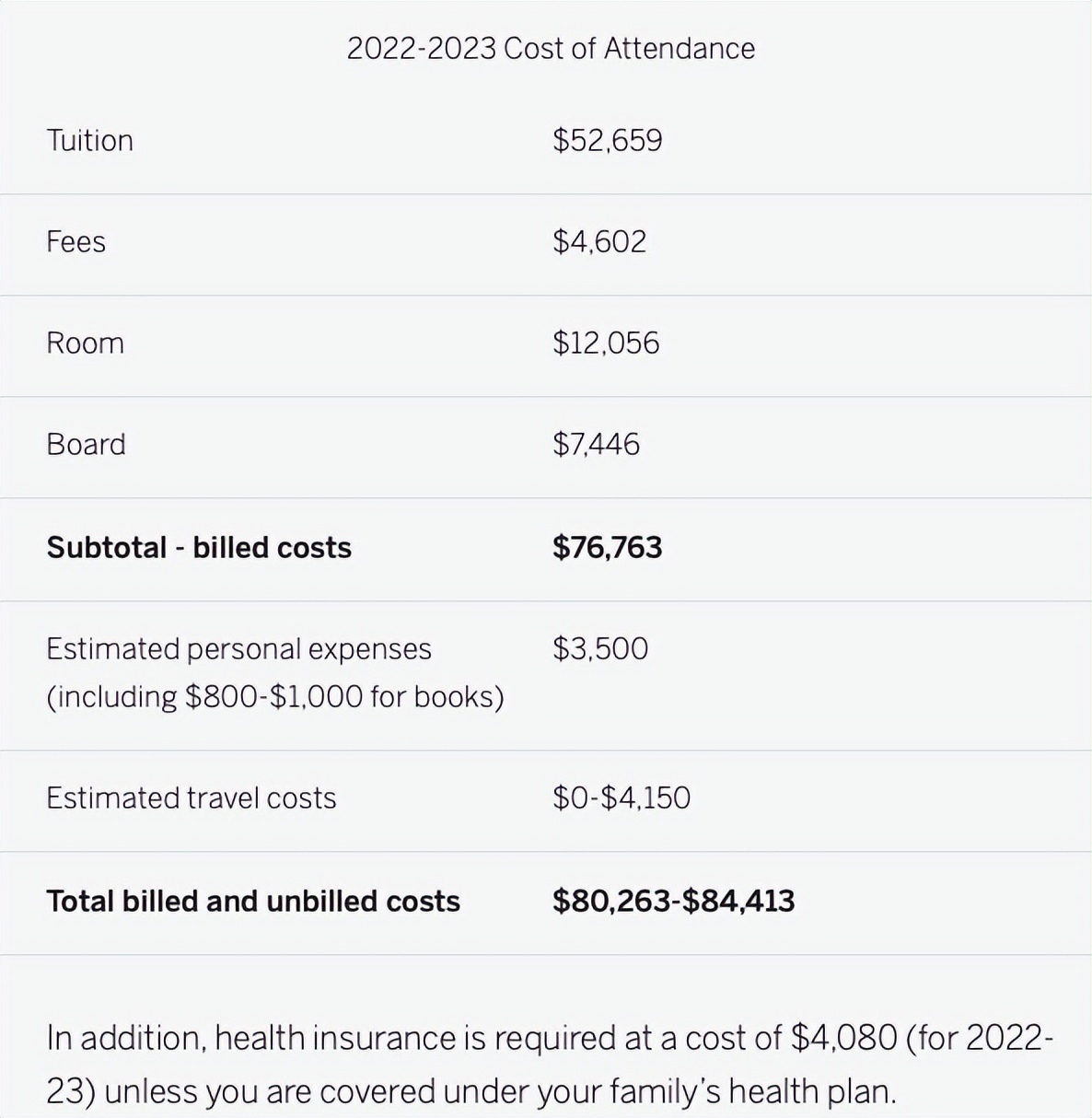Select the $3,500 personal expenses amount
The width and height of the screenshot is (1092, 1118).
[600, 649]
